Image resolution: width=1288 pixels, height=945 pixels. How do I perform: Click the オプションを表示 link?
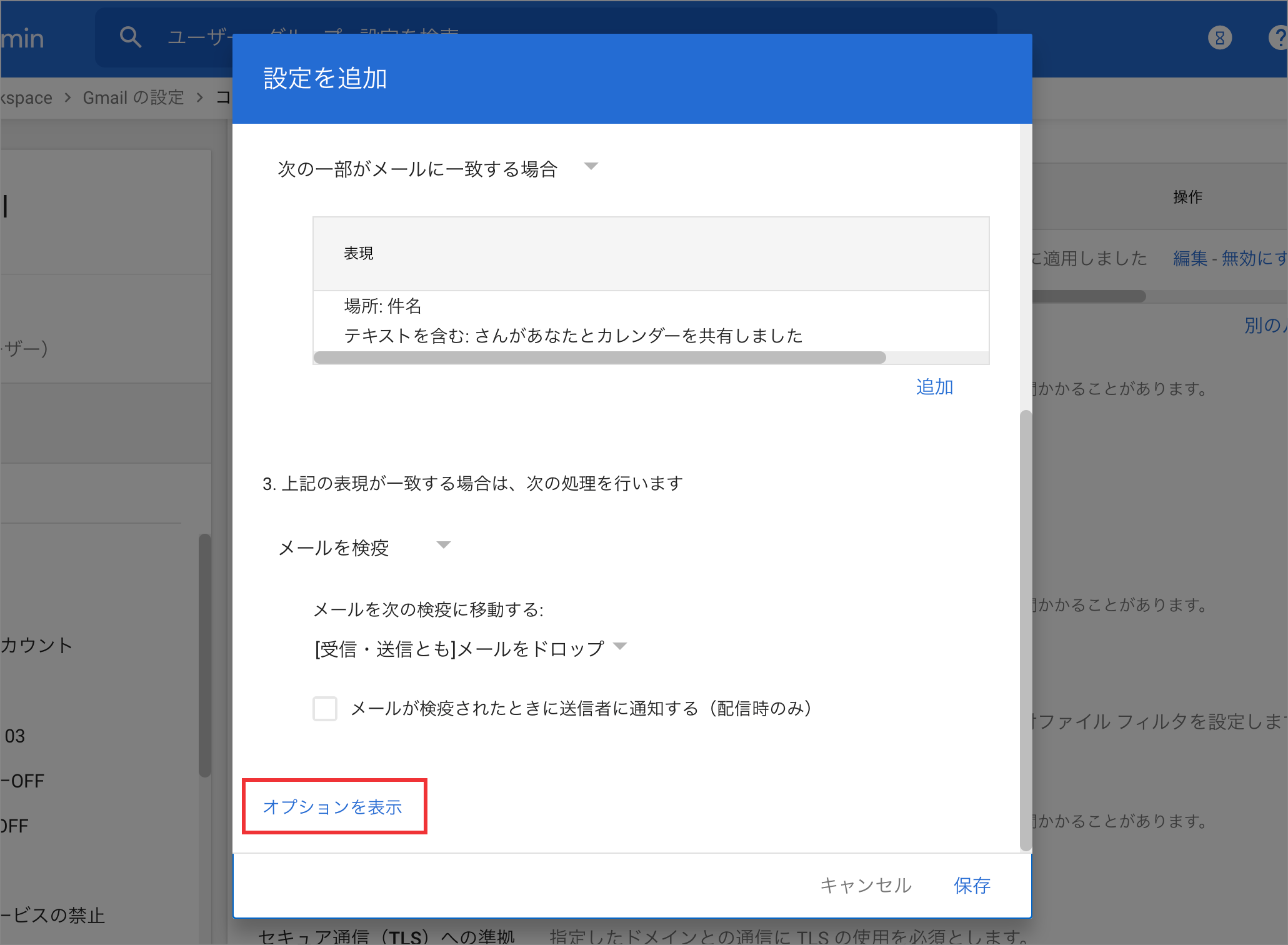[x=332, y=807]
